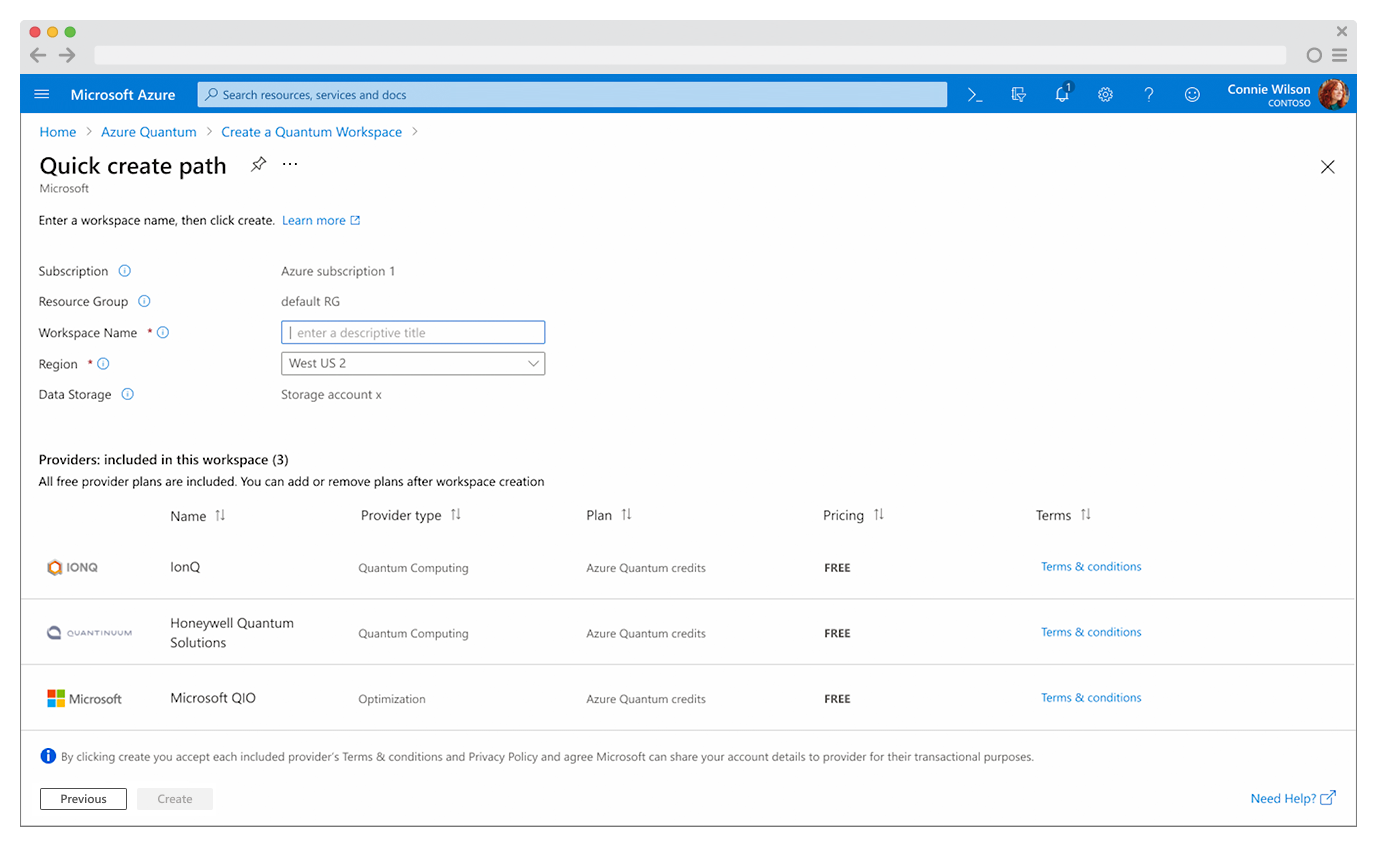
Task: Go forward with the browser forward arrow
Action: 67,55
